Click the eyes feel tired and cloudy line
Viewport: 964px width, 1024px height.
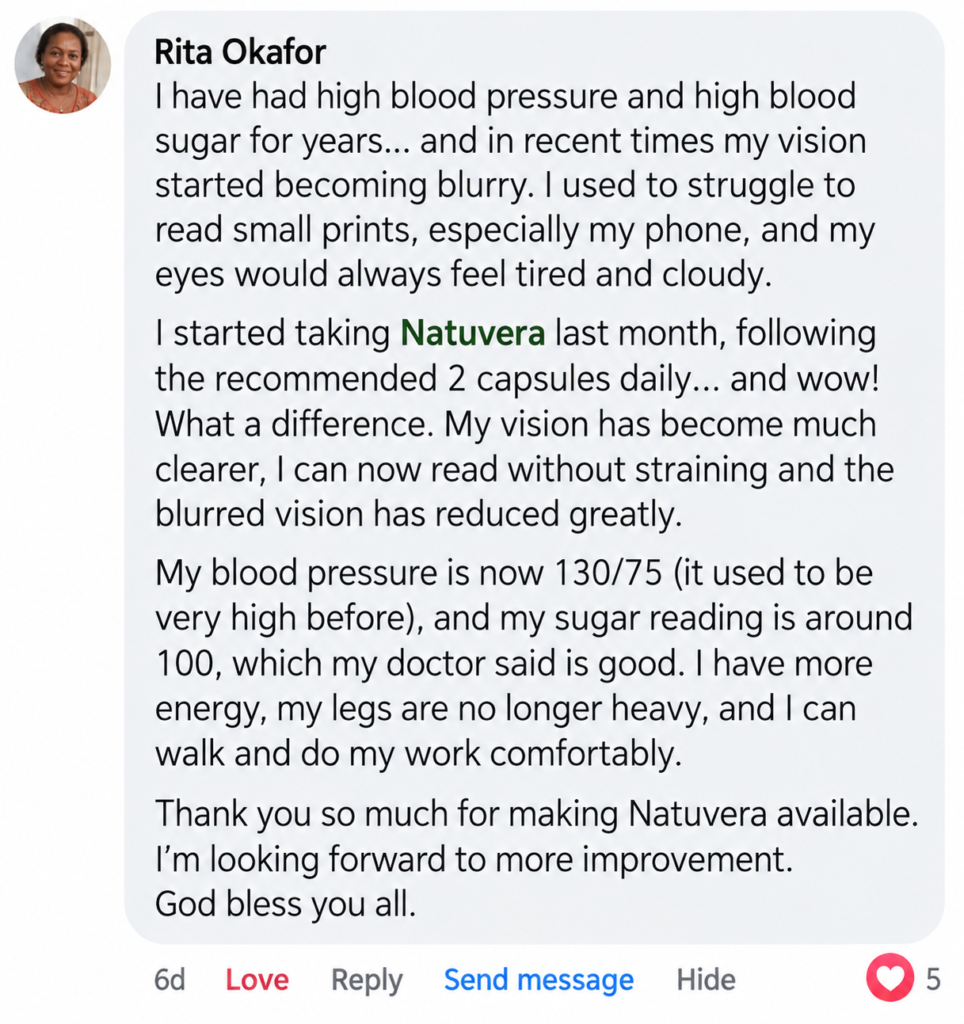tap(463, 274)
